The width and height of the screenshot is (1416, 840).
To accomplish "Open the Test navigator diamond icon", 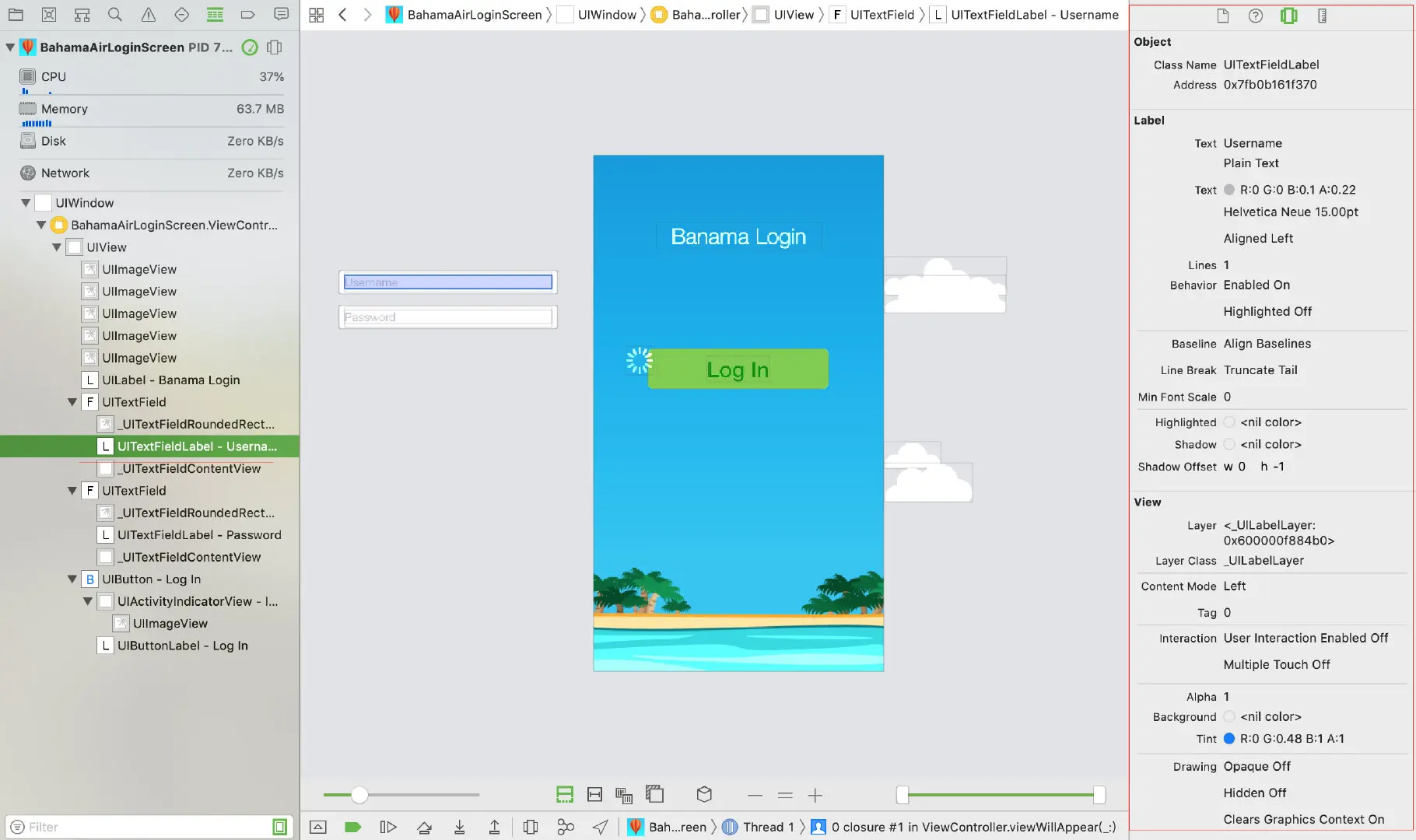I will (181, 15).
